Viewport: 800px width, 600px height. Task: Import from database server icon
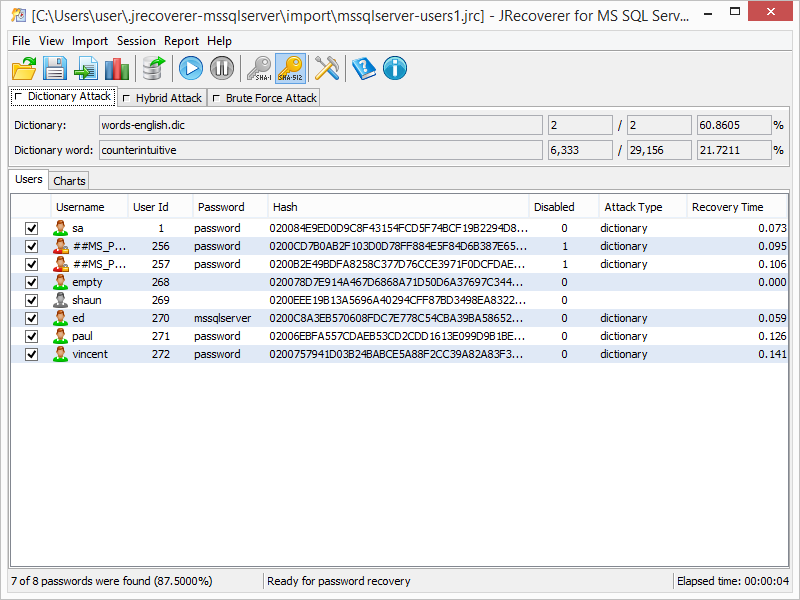(x=154, y=68)
